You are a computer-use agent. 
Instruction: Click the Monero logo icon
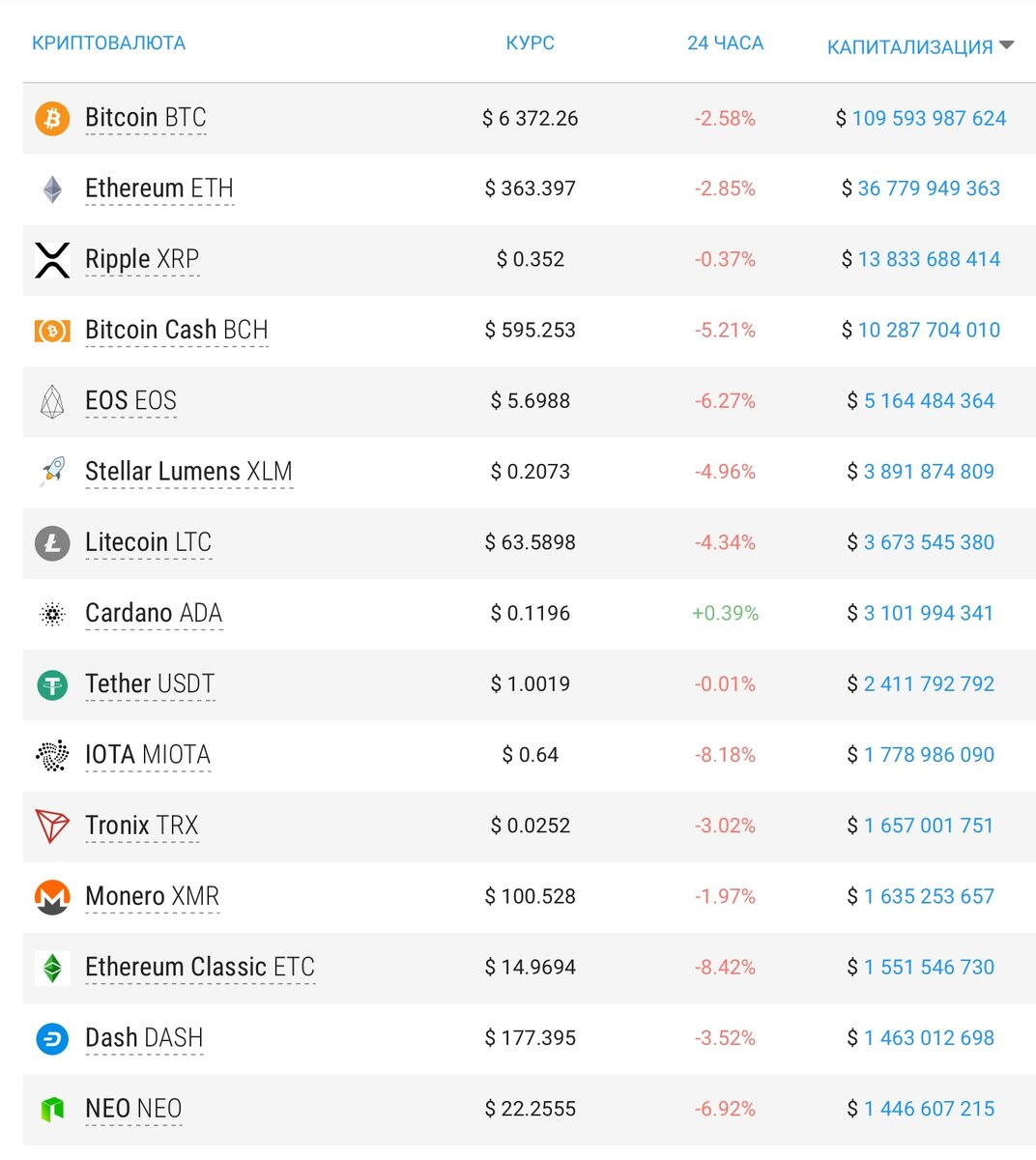(52, 897)
